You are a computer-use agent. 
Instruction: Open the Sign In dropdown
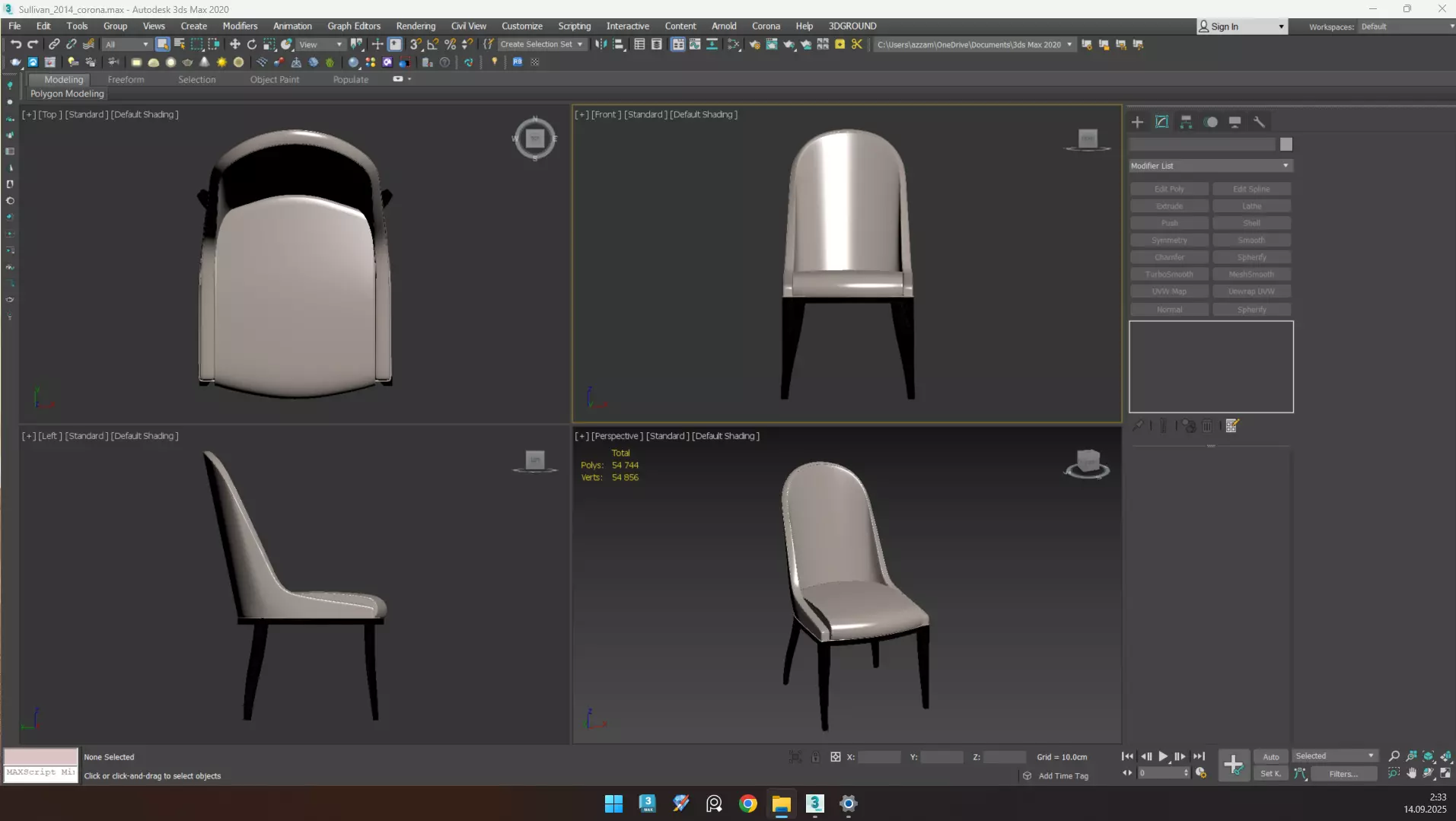click(x=1241, y=27)
